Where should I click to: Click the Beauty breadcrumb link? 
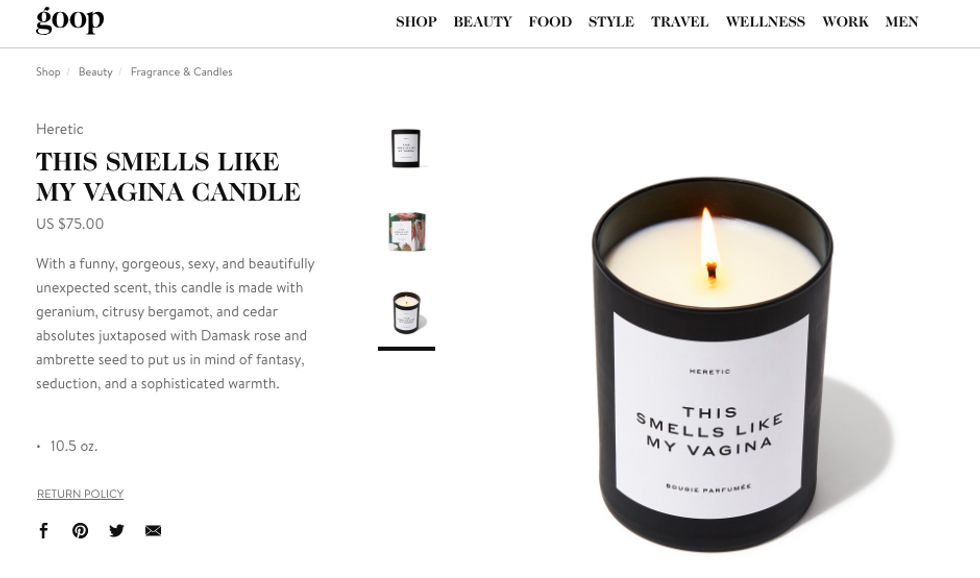[96, 72]
